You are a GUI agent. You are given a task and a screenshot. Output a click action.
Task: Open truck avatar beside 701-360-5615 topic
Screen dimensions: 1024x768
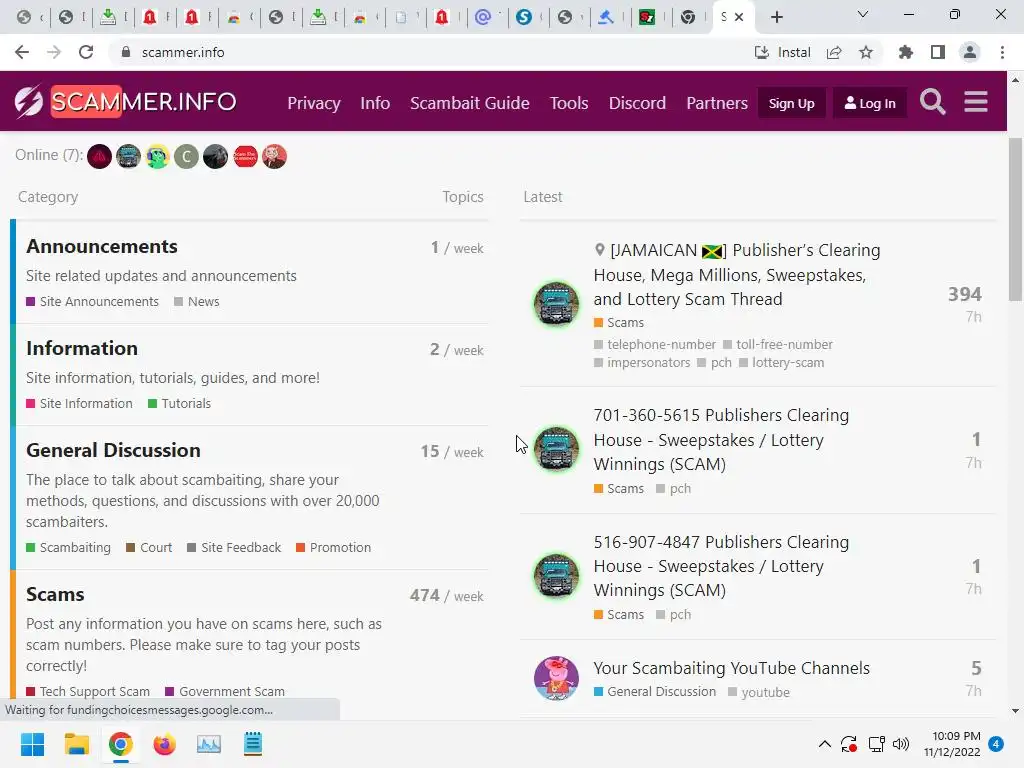(556, 449)
